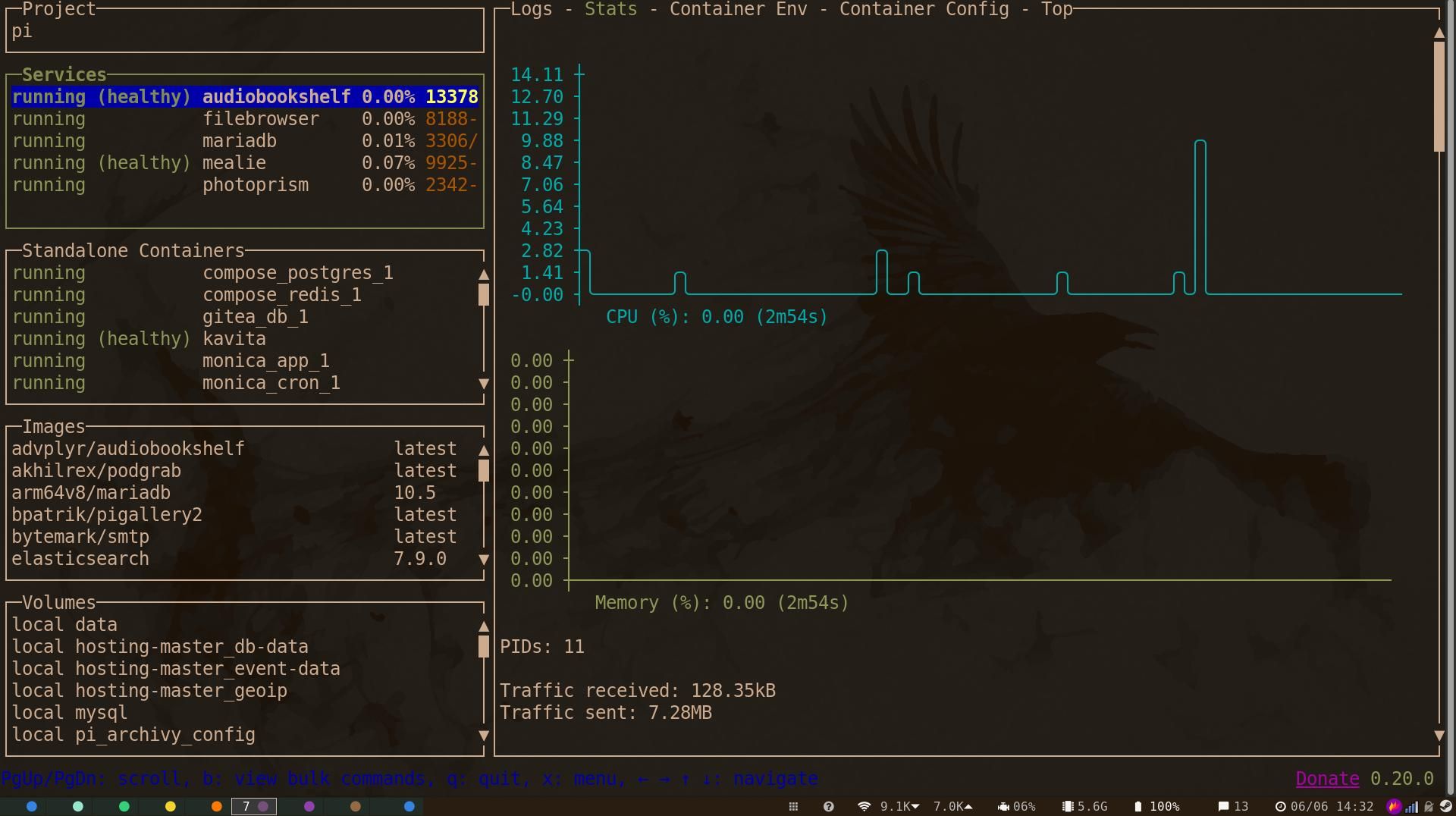Viewport: 1456px width, 816px height.
Task: Open the Container Config tab
Action: point(922,10)
